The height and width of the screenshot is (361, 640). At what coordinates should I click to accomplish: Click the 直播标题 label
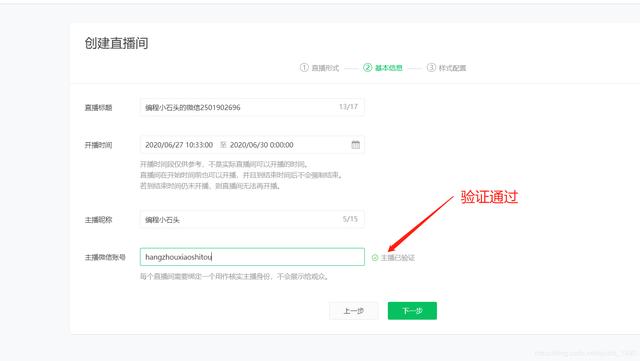pos(98,107)
